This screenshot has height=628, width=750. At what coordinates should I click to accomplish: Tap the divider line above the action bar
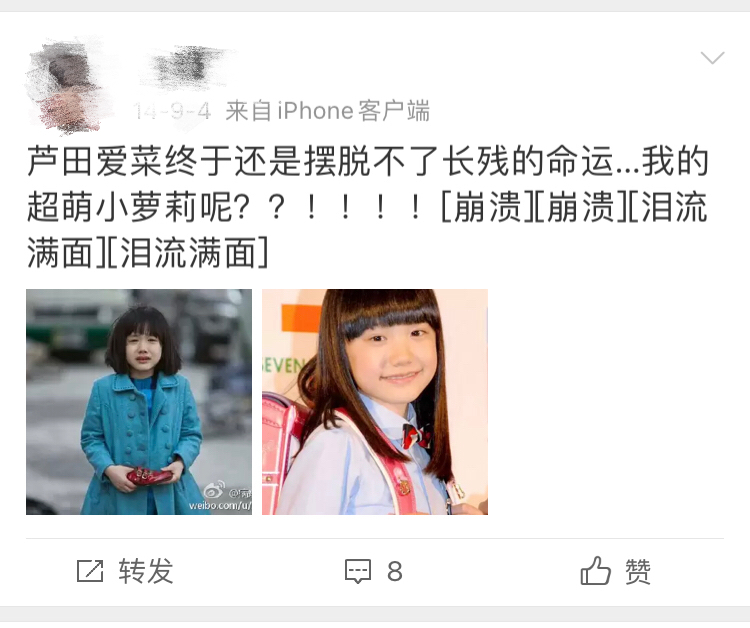pos(375,539)
